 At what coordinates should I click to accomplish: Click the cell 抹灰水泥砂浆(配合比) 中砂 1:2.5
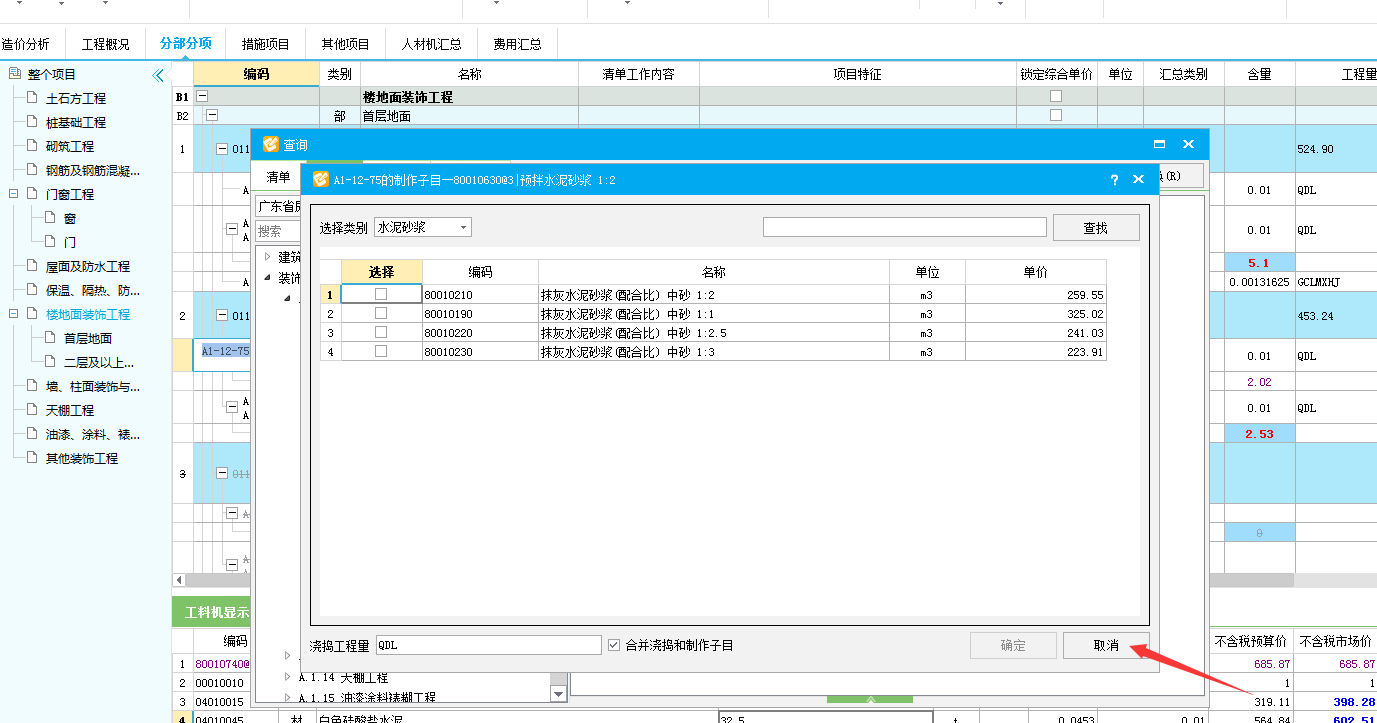coord(714,332)
